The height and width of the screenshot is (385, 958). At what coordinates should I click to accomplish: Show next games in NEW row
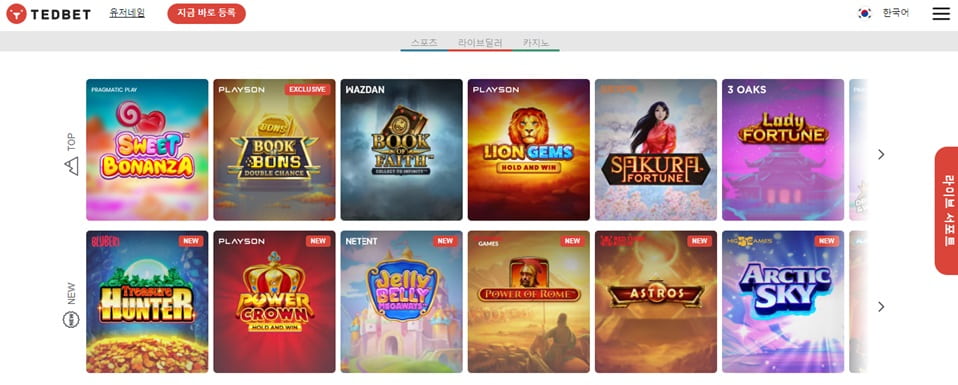coord(881,306)
